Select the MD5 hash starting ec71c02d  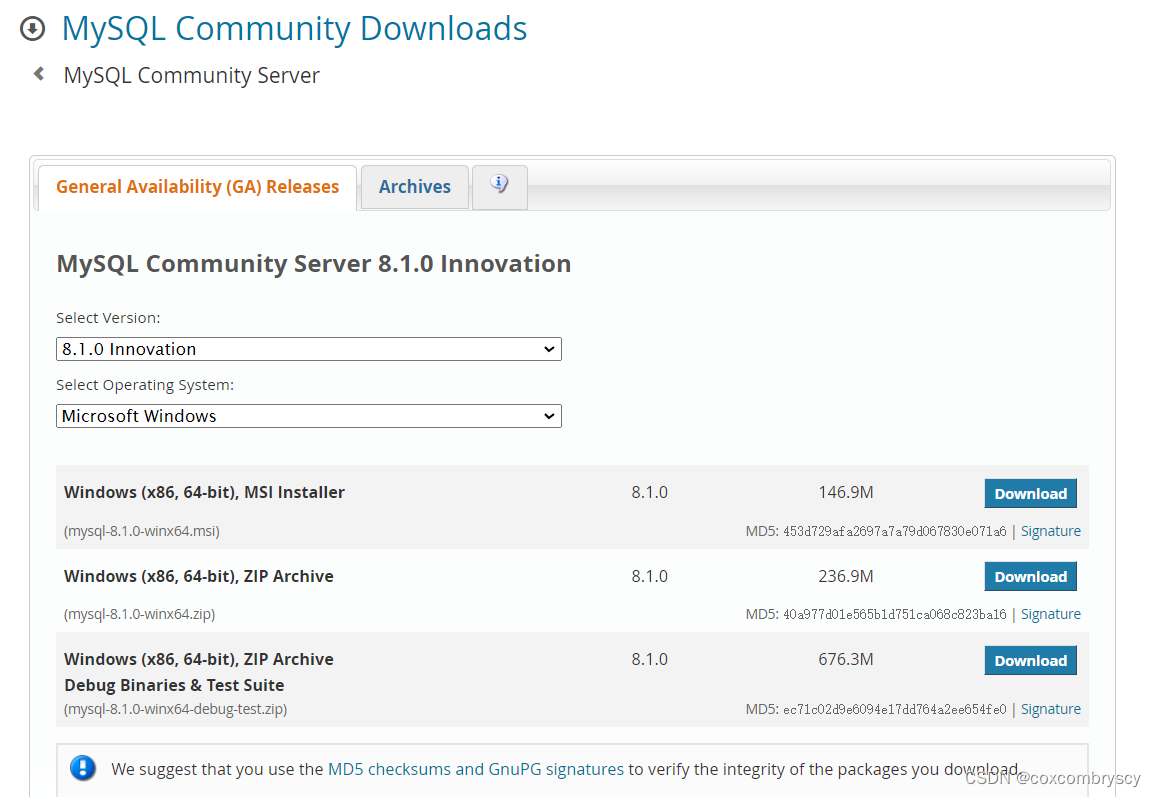(894, 710)
